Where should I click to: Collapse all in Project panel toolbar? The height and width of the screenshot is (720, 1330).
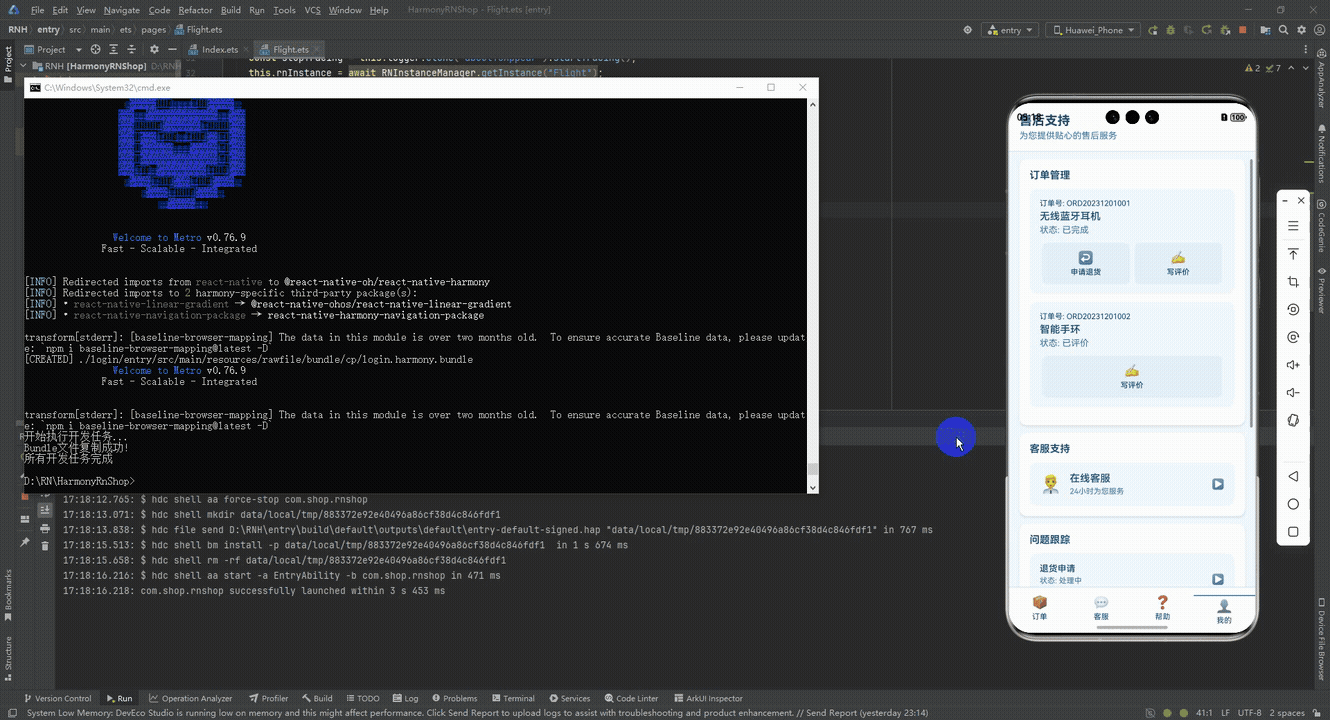pos(131,49)
